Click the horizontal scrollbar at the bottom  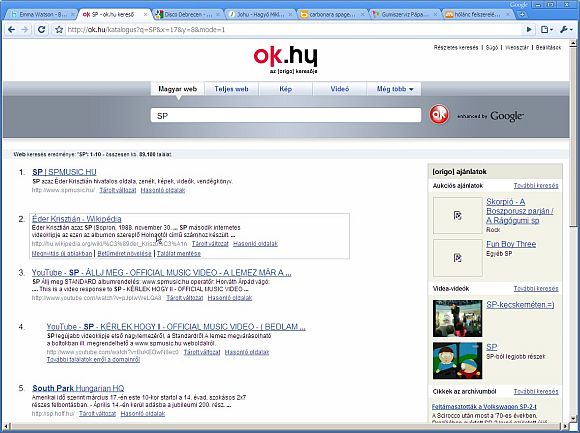point(285,426)
